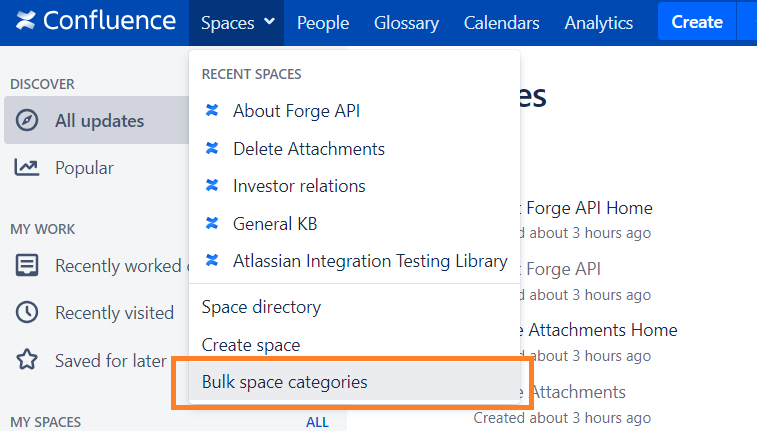This screenshot has height=431, width=757.
Task: Click the Saved for later star icon
Action: pos(28,360)
